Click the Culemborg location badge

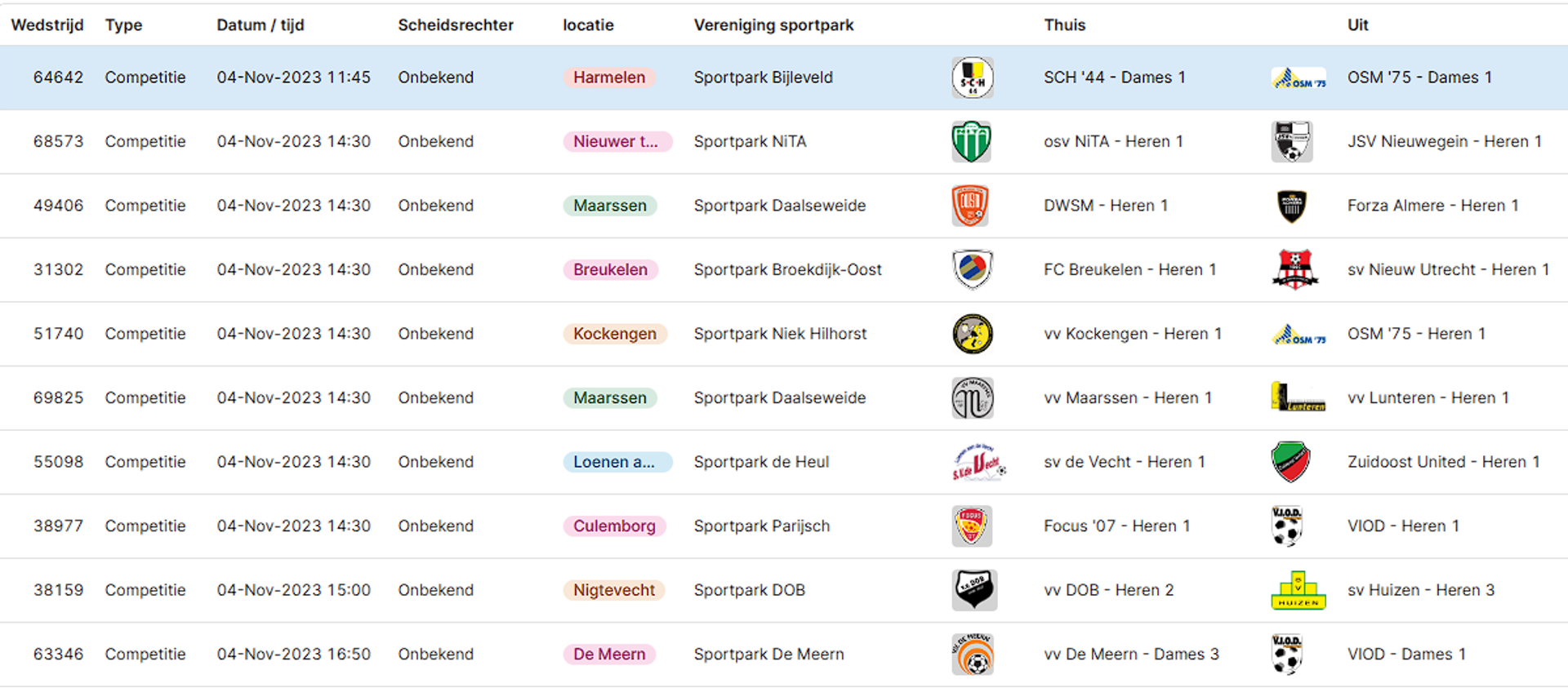tap(614, 526)
